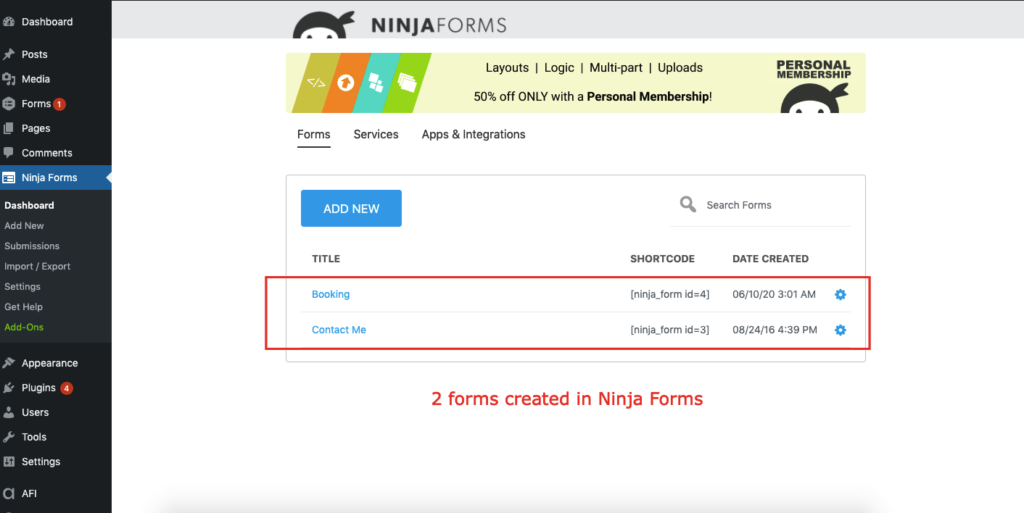Image resolution: width=1024 pixels, height=513 pixels.
Task: Sort by the DATE CREATED column header
Action: pos(771,259)
